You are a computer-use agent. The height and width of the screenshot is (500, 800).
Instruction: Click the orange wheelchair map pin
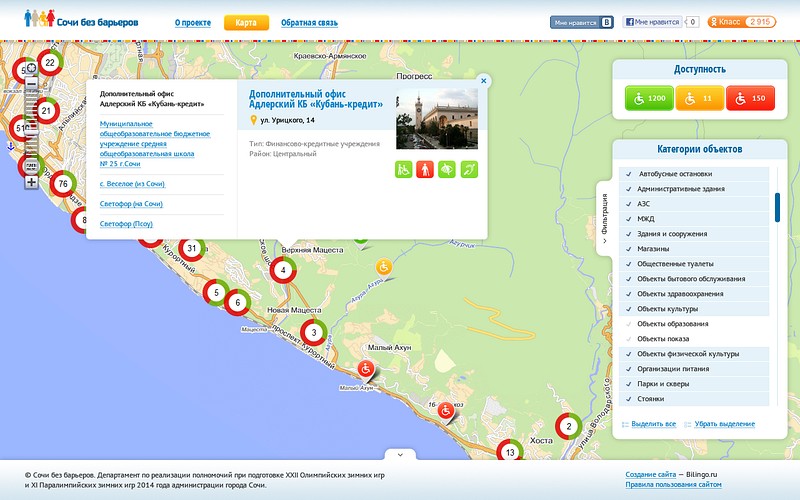(x=384, y=268)
